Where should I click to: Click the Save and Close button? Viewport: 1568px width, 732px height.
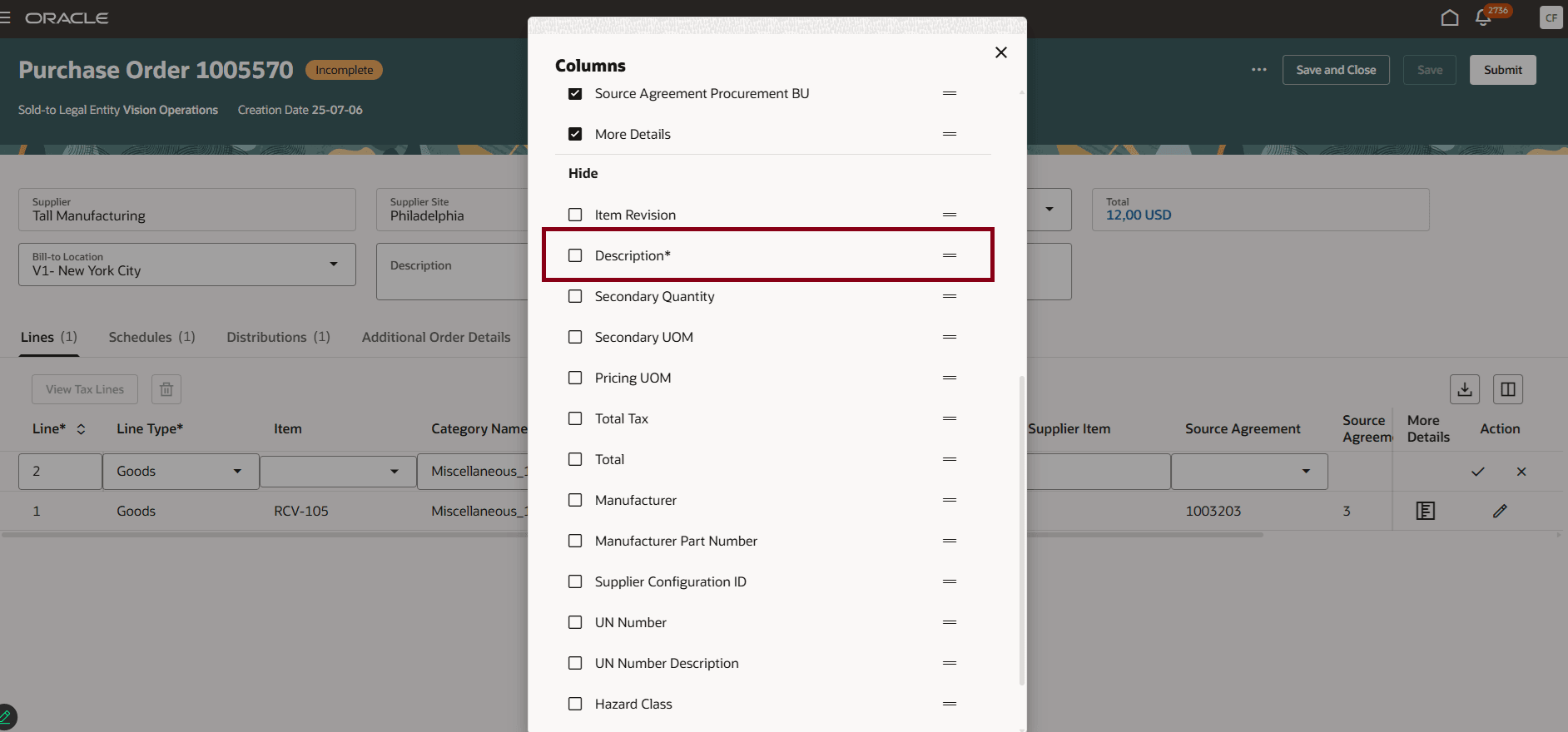[1336, 70]
